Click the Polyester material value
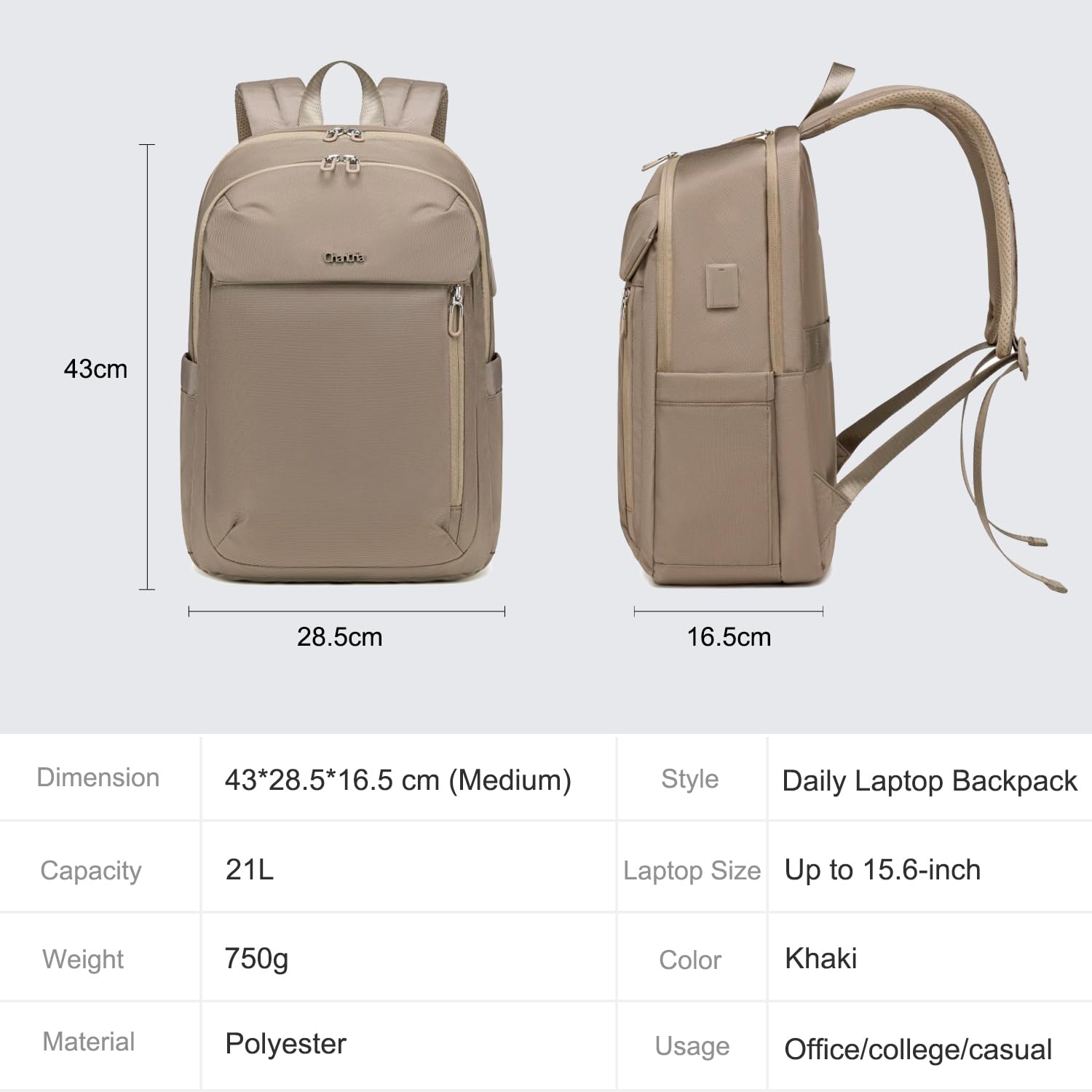Viewport: 1092px width, 1092px height. [285, 1044]
